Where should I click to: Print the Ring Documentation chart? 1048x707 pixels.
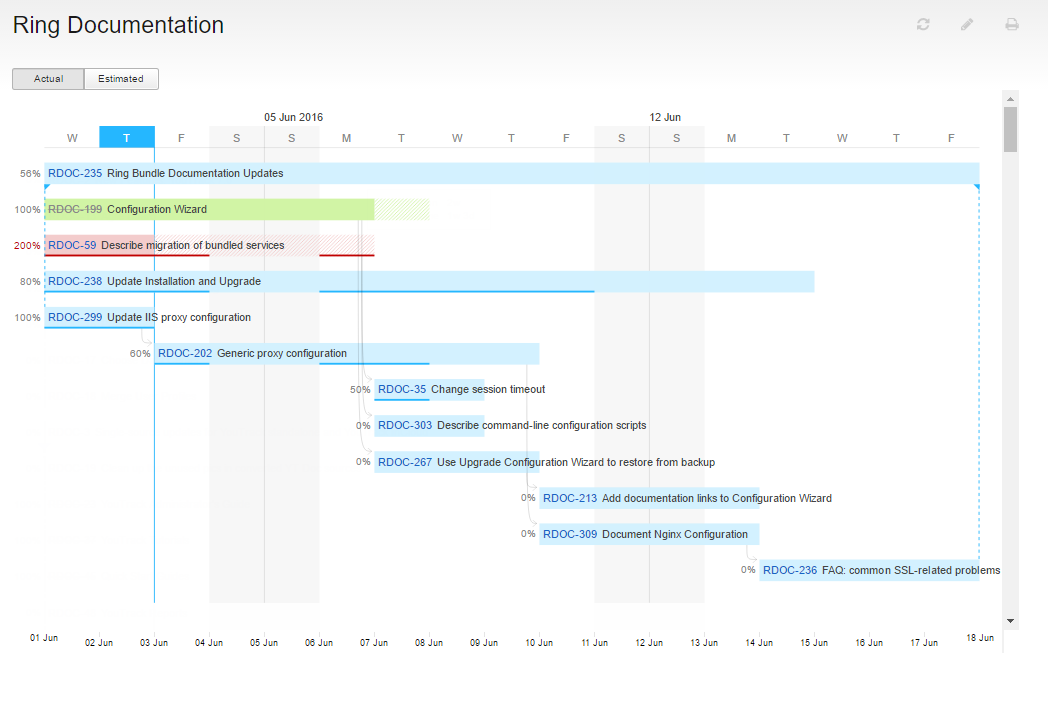pos(1011,23)
